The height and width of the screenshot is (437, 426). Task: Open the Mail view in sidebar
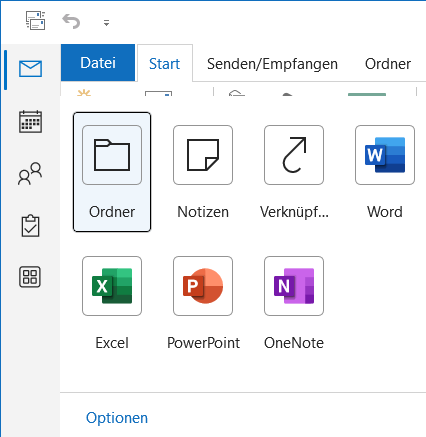click(x=30, y=69)
